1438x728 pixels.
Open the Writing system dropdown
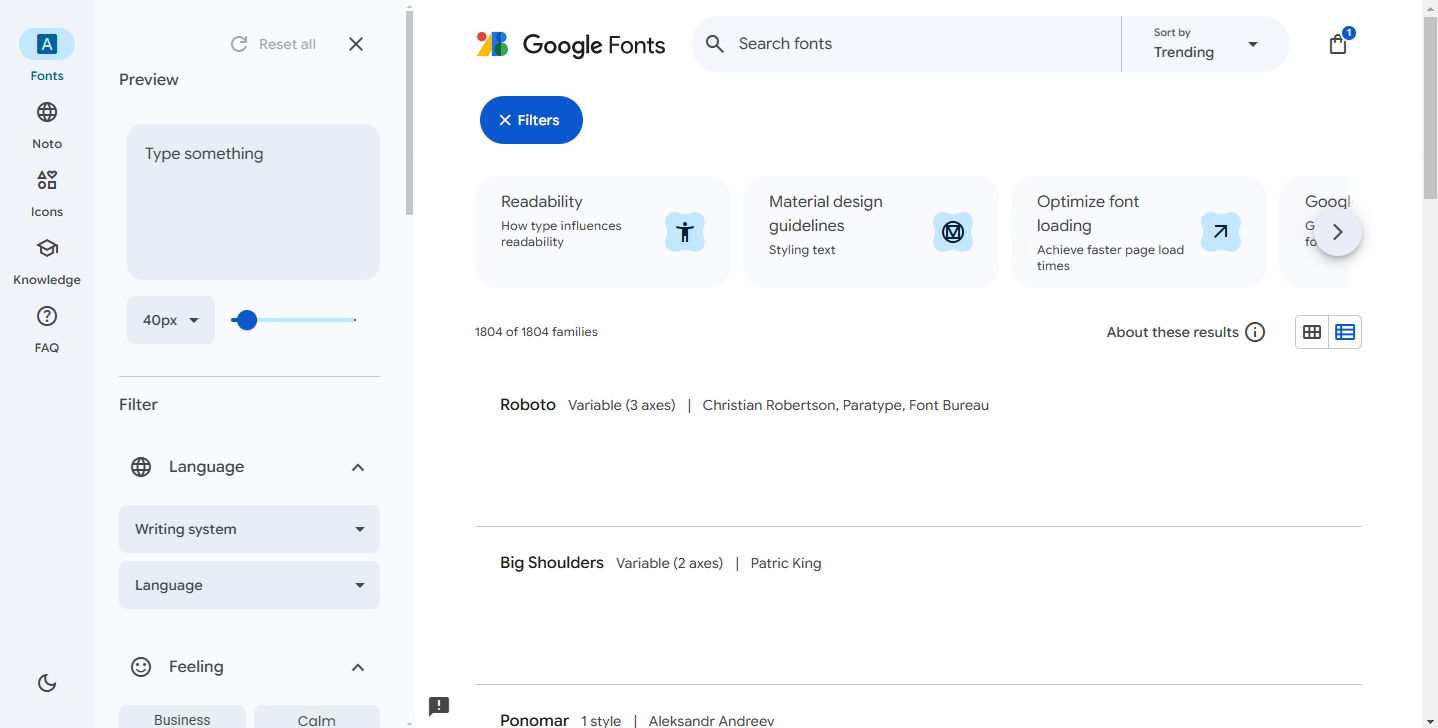[x=249, y=529]
